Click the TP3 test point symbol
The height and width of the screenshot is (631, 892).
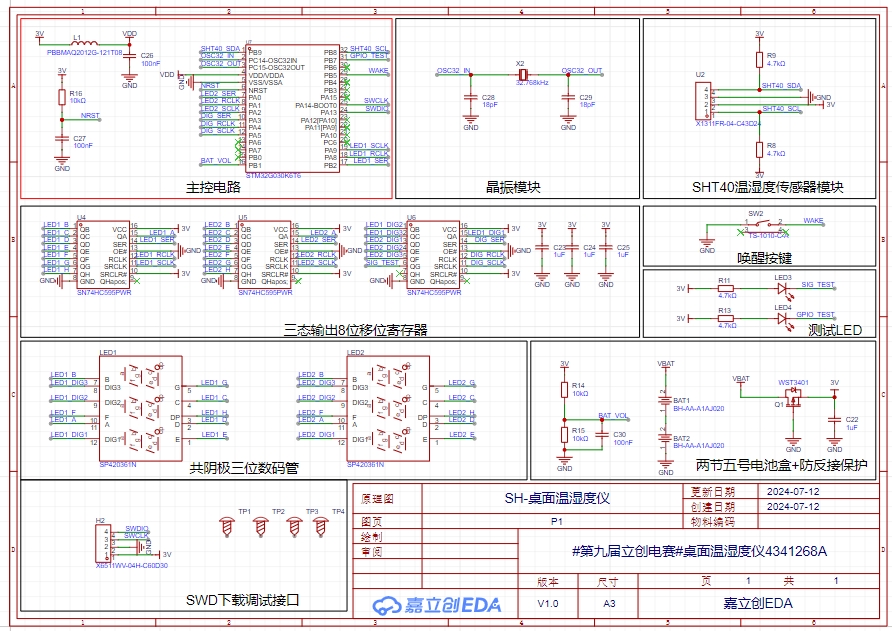click(x=294, y=527)
